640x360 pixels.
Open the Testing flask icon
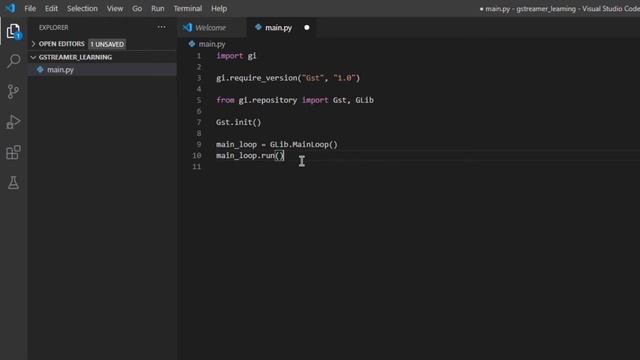13,183
